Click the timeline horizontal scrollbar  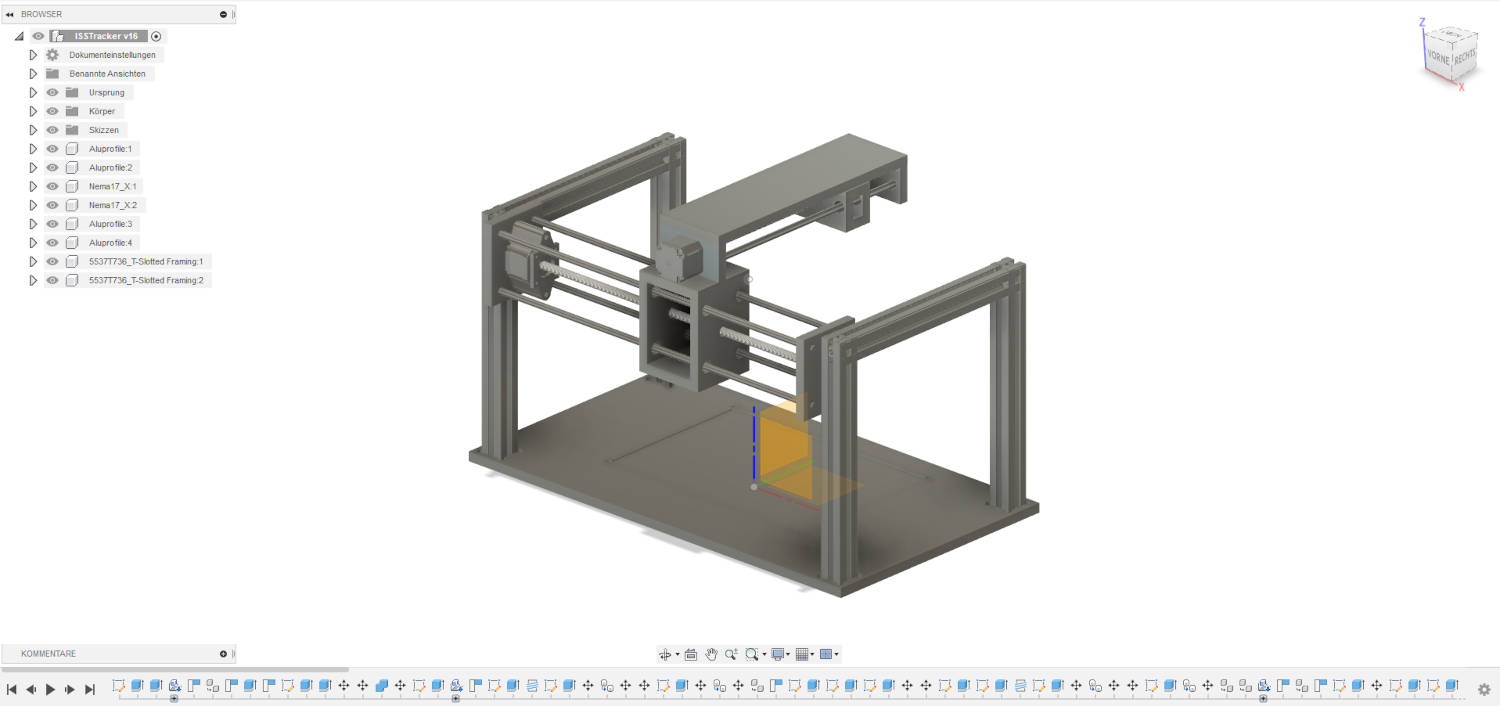pos(175,670)
